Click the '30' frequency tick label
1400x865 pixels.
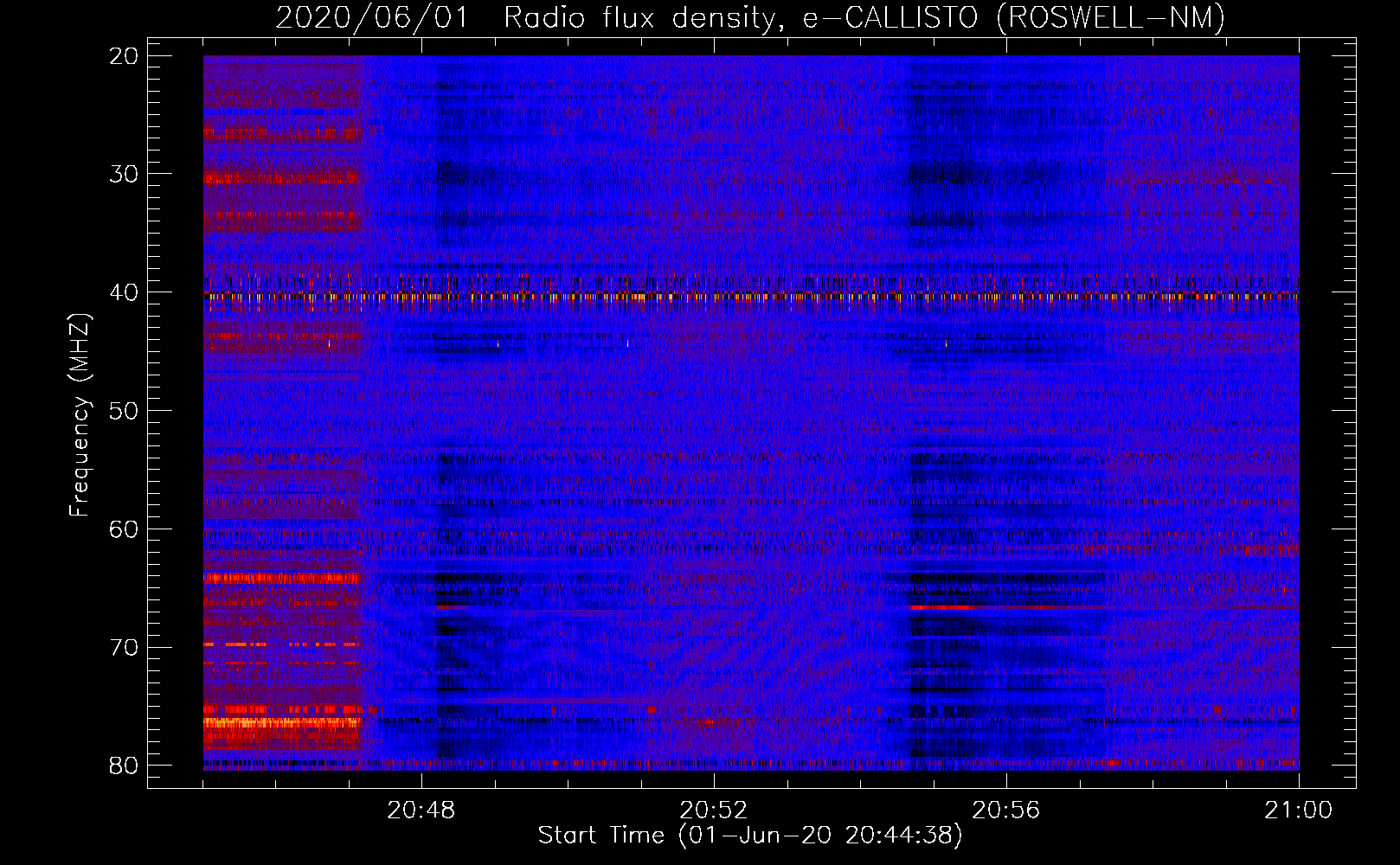[x=125, y=174]
